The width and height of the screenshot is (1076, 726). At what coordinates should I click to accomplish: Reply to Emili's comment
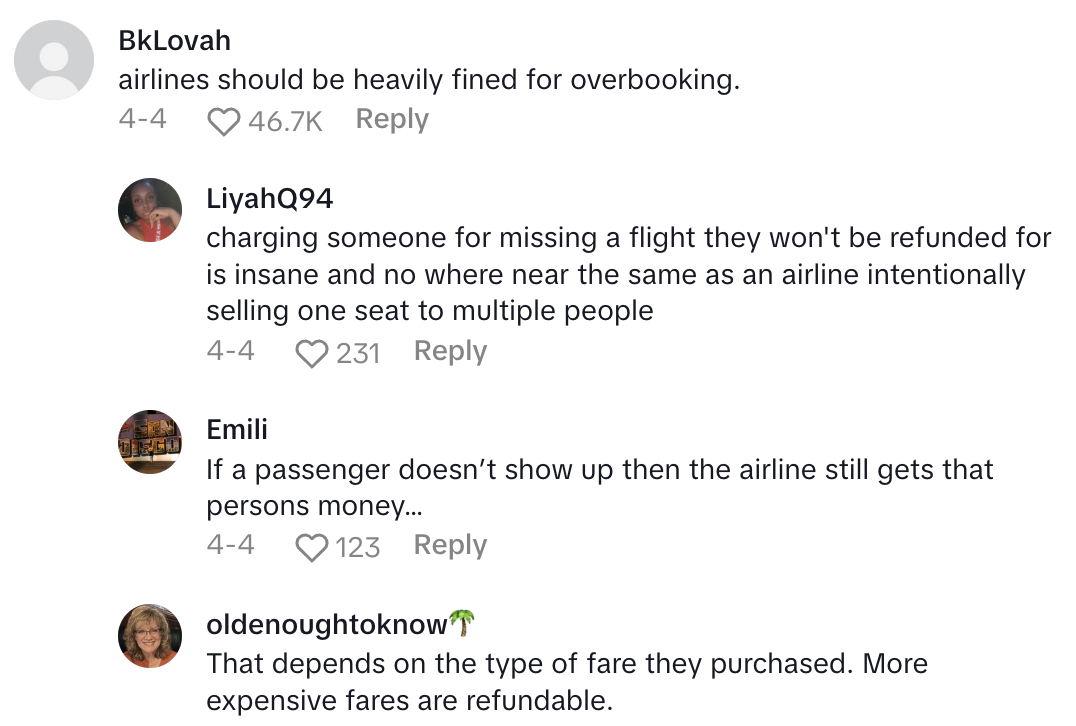coord(450,545)
